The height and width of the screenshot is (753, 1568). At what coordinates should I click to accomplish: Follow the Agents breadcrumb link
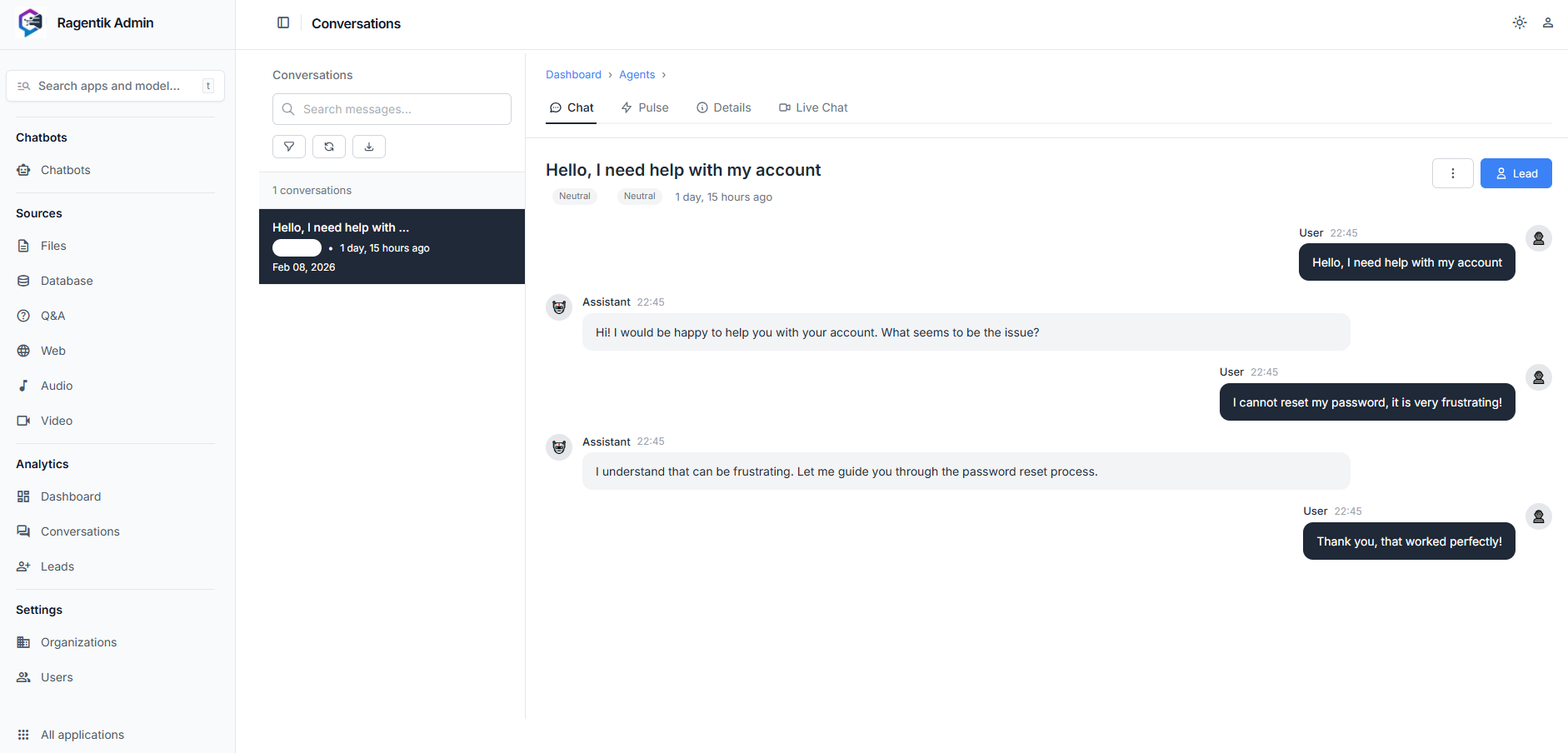coord(637,75)
